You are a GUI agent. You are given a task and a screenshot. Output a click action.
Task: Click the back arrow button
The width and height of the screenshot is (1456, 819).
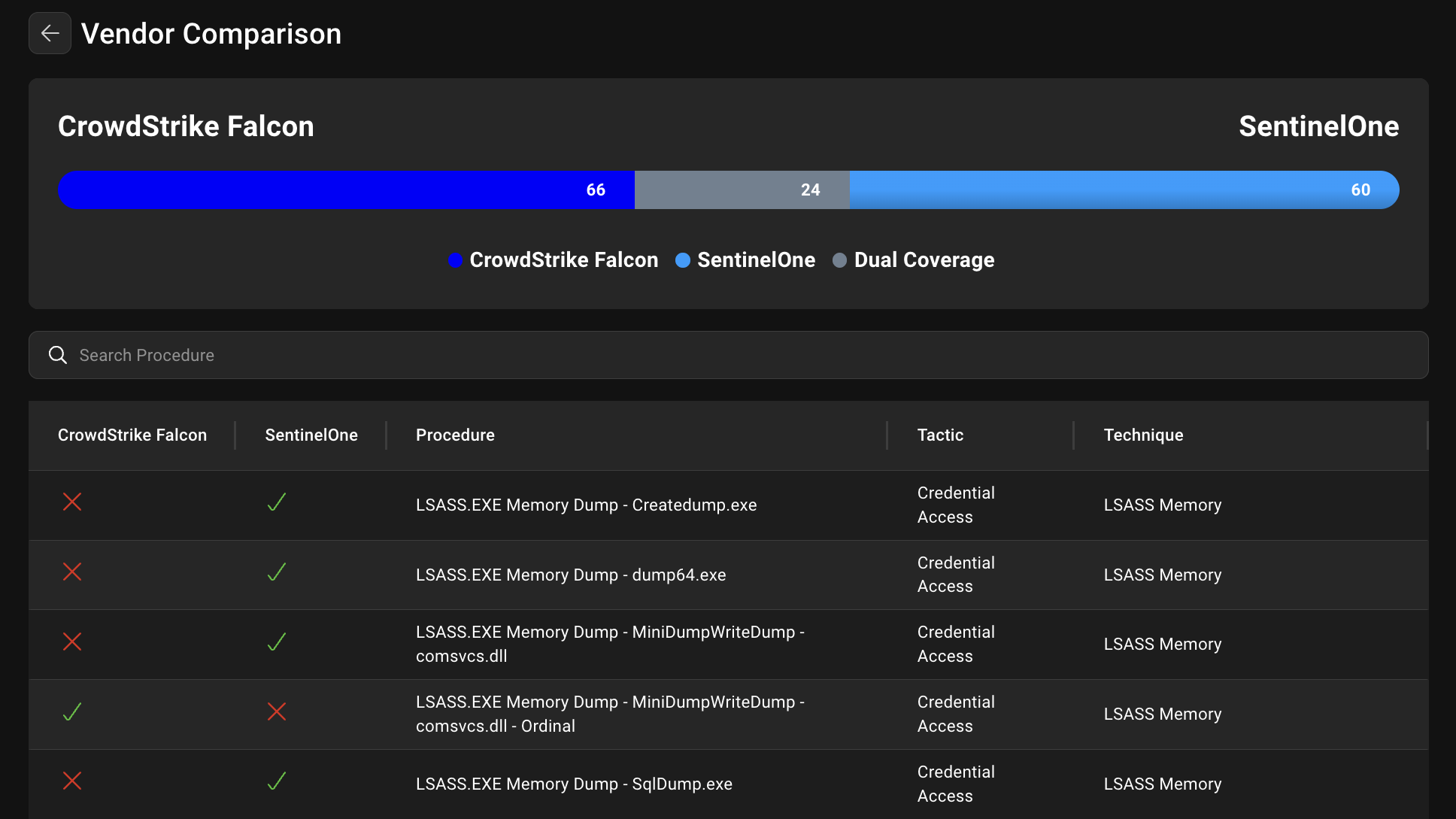[50, 33]
